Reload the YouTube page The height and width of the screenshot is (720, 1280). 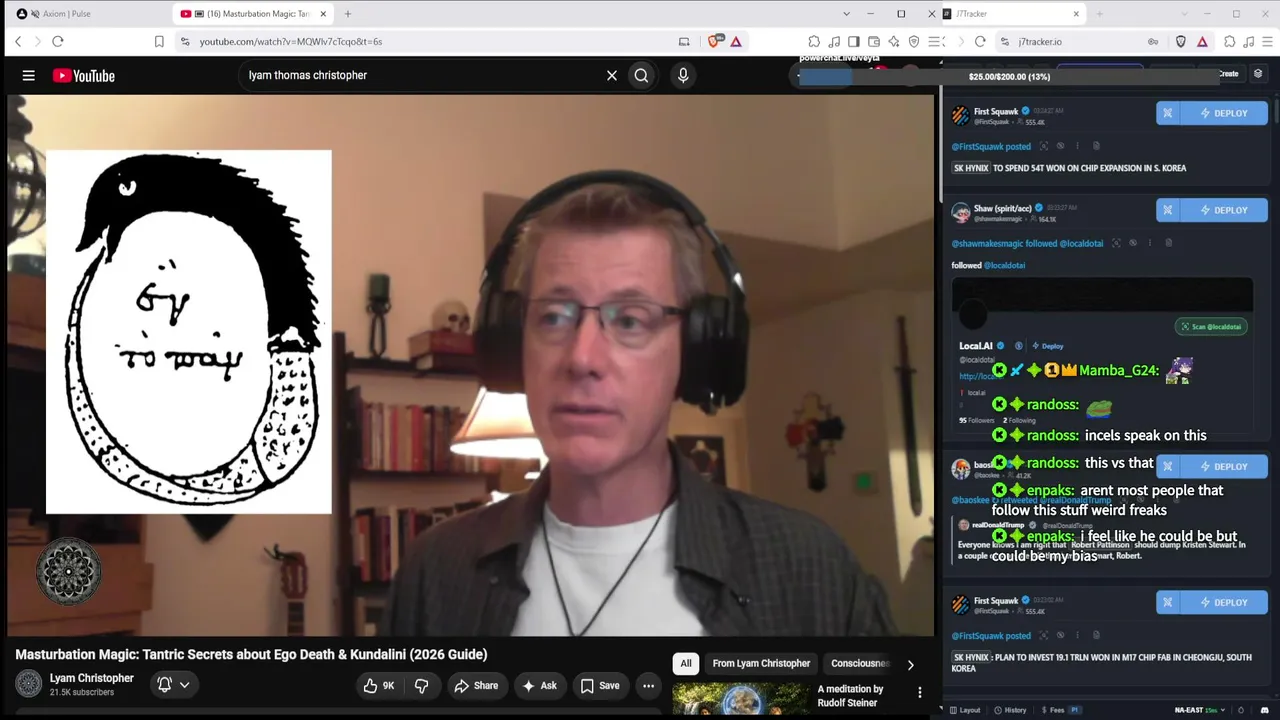[58, 41]
